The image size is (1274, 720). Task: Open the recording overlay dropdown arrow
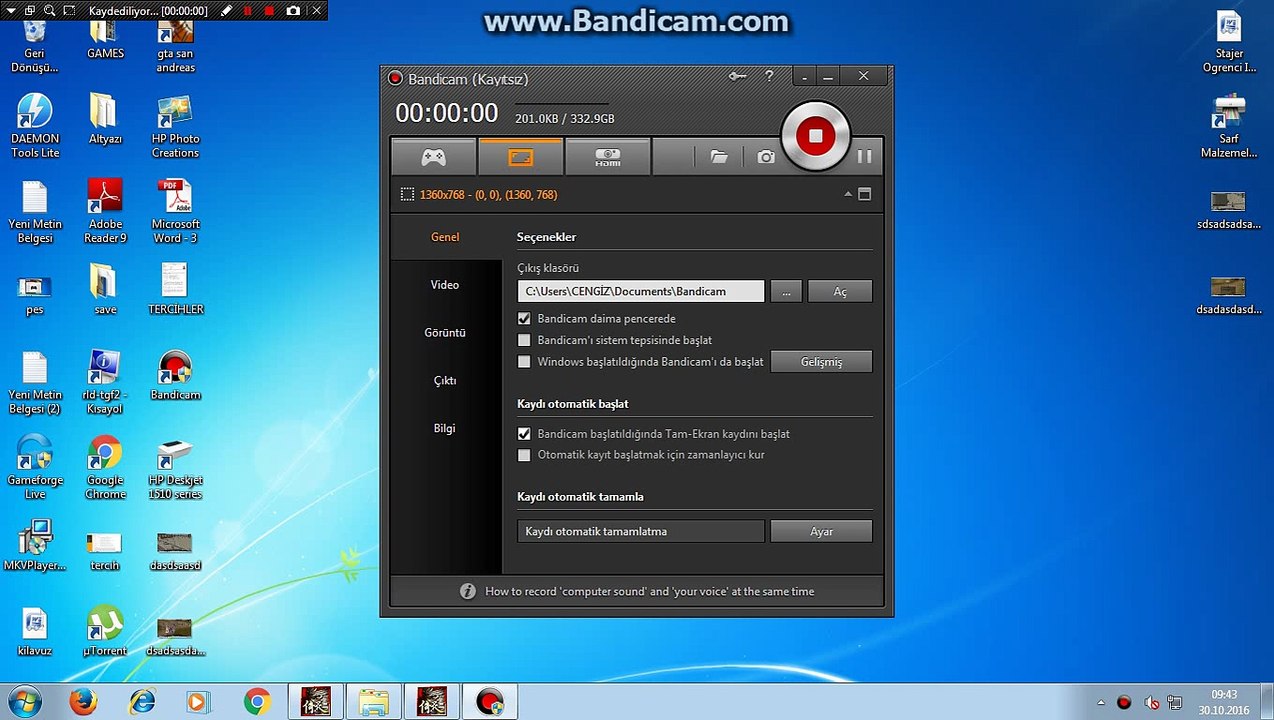(x=9, y=10)
